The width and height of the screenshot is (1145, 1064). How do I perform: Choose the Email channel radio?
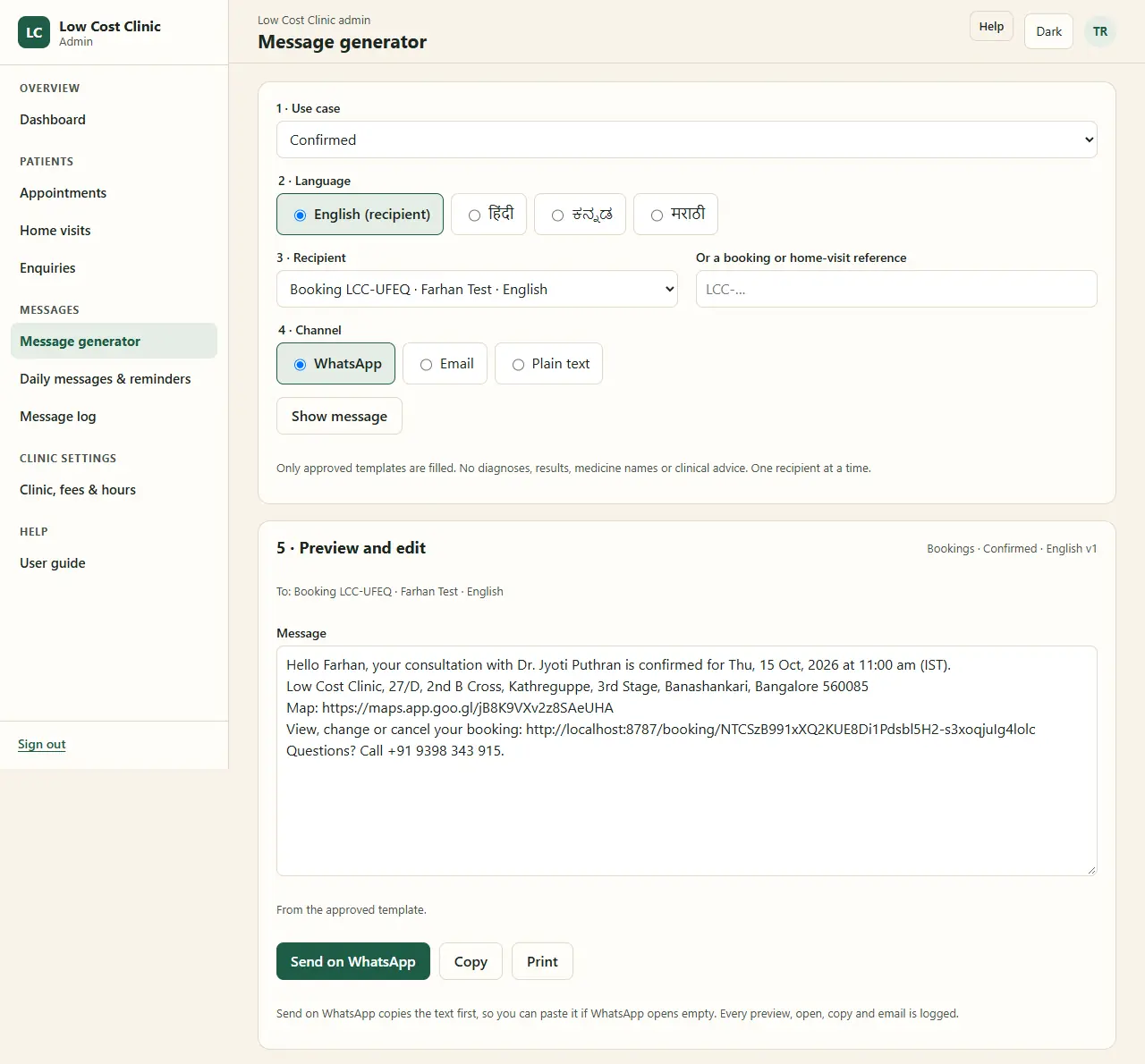(445, 364)
